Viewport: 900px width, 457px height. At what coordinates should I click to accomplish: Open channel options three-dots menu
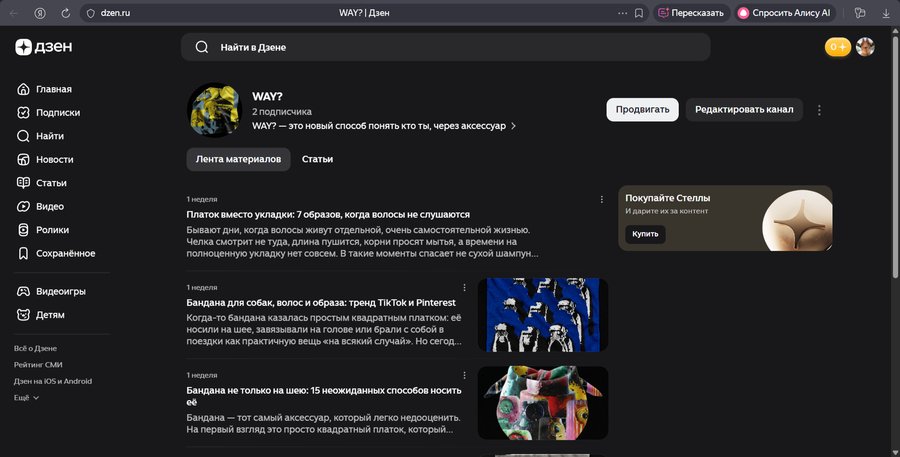point(819,110)
